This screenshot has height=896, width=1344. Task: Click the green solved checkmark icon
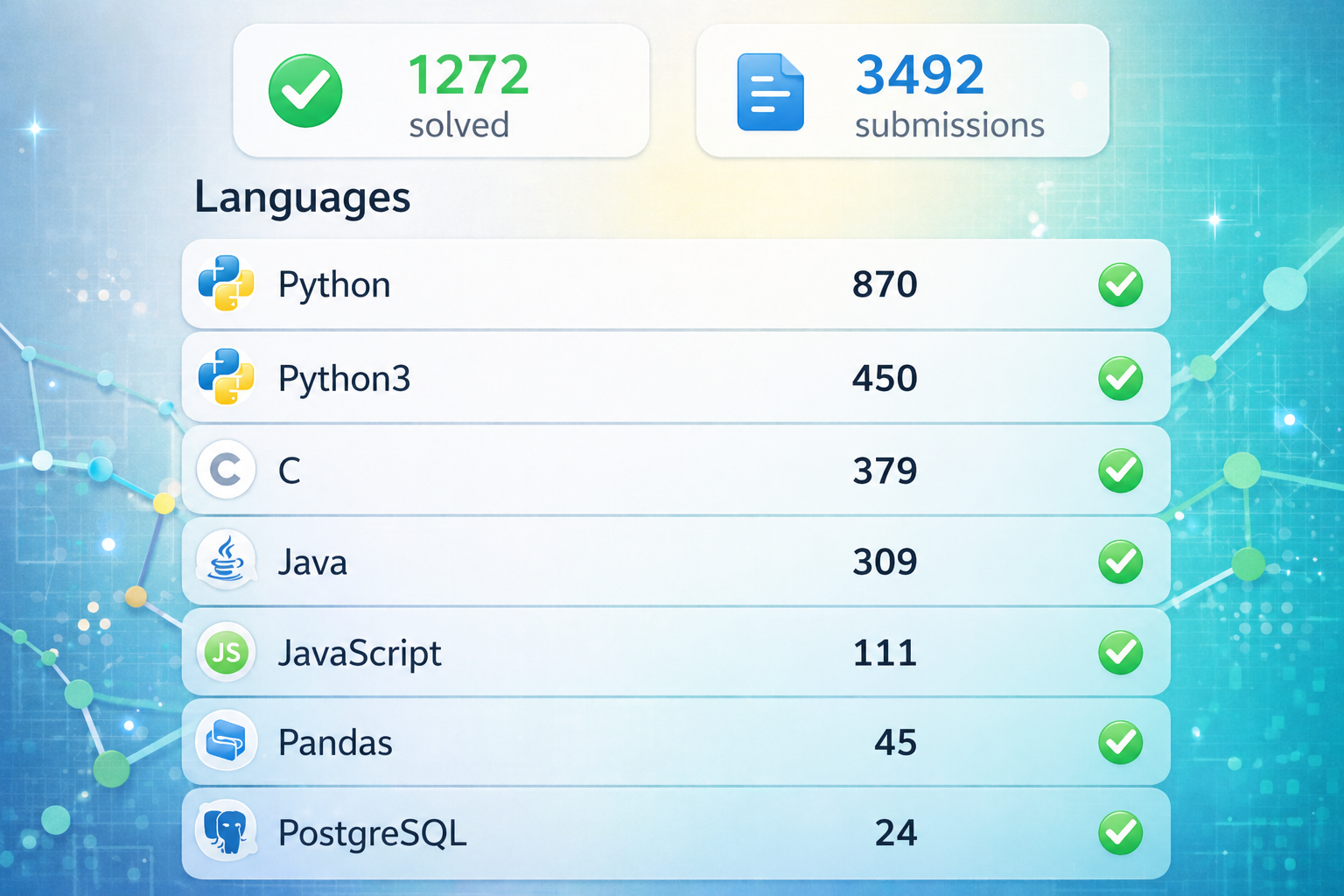click(x=305, y=91)
